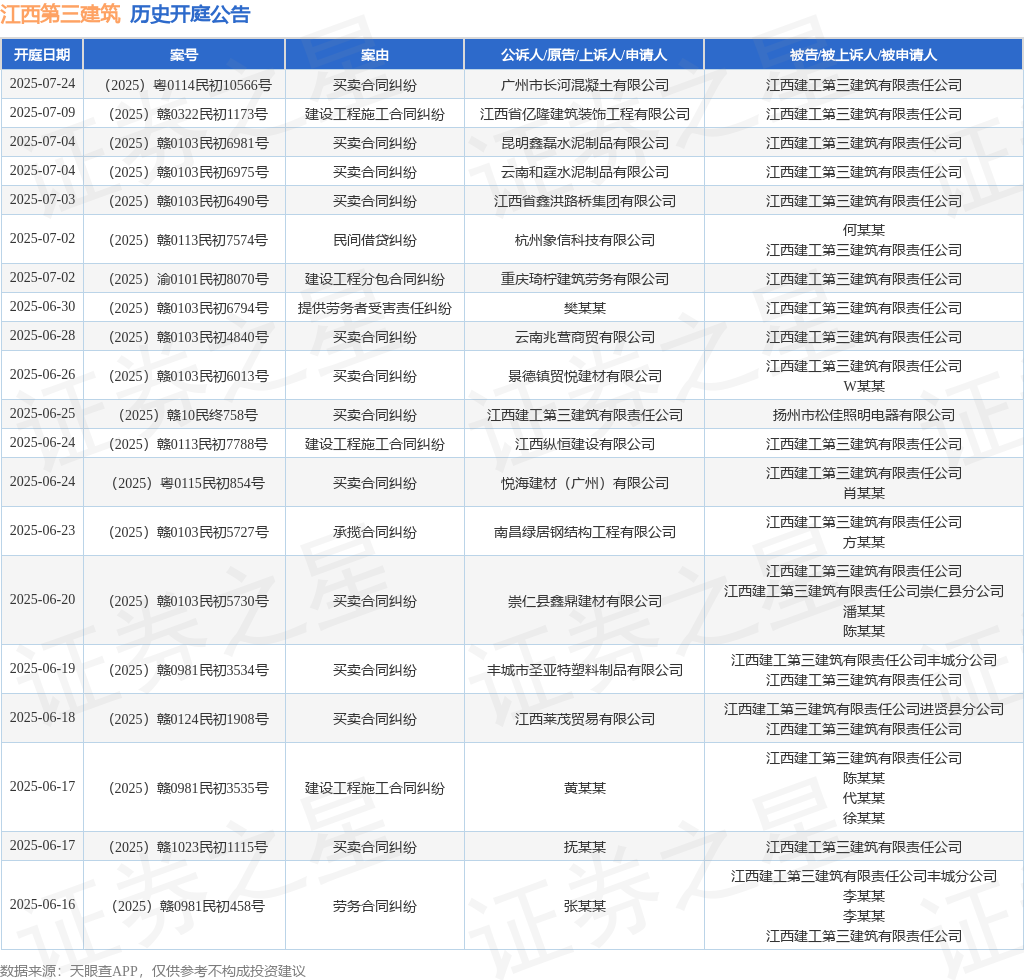
Task: Click plaintiff 广州市长河混凝土有限公司
Action: point(584,86)
